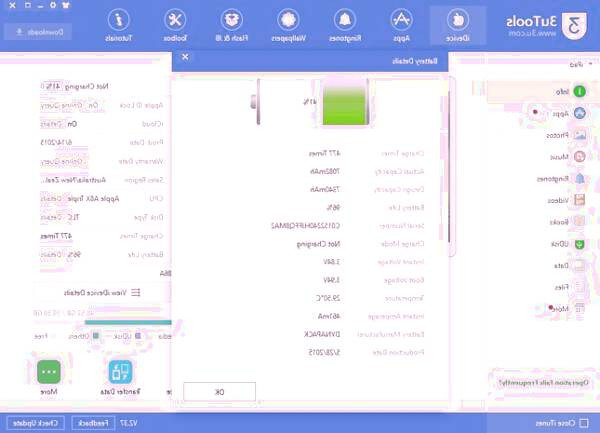The image size is (600, 433).
Task: Click the 477 Times value in dialog
Action: click(324, 153)
